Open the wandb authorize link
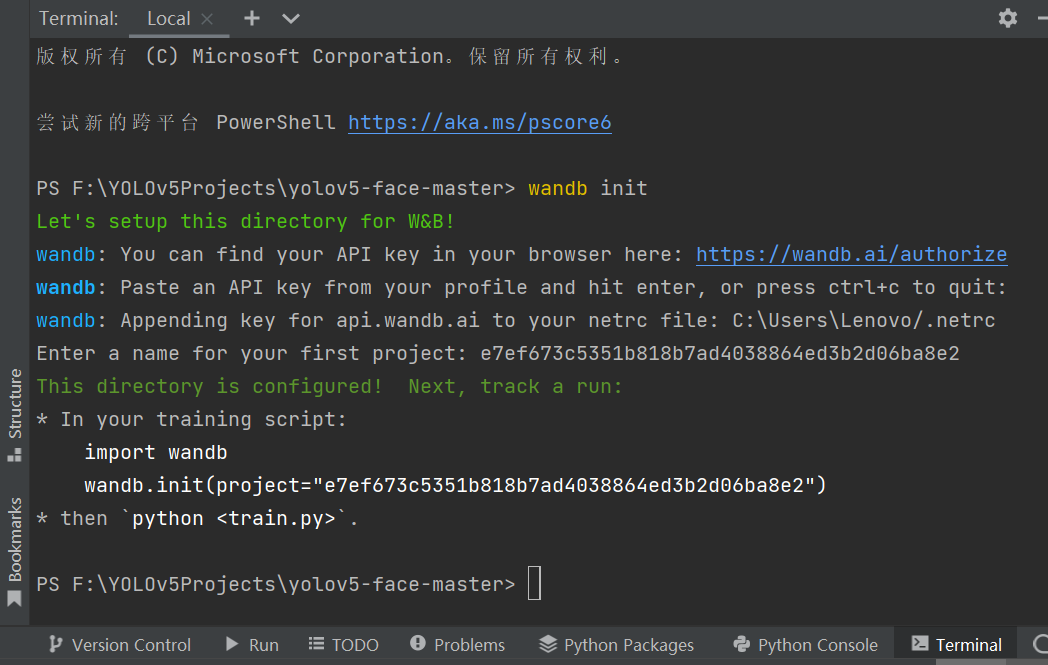Screen dimensions: 1048x665 (851, 254)
